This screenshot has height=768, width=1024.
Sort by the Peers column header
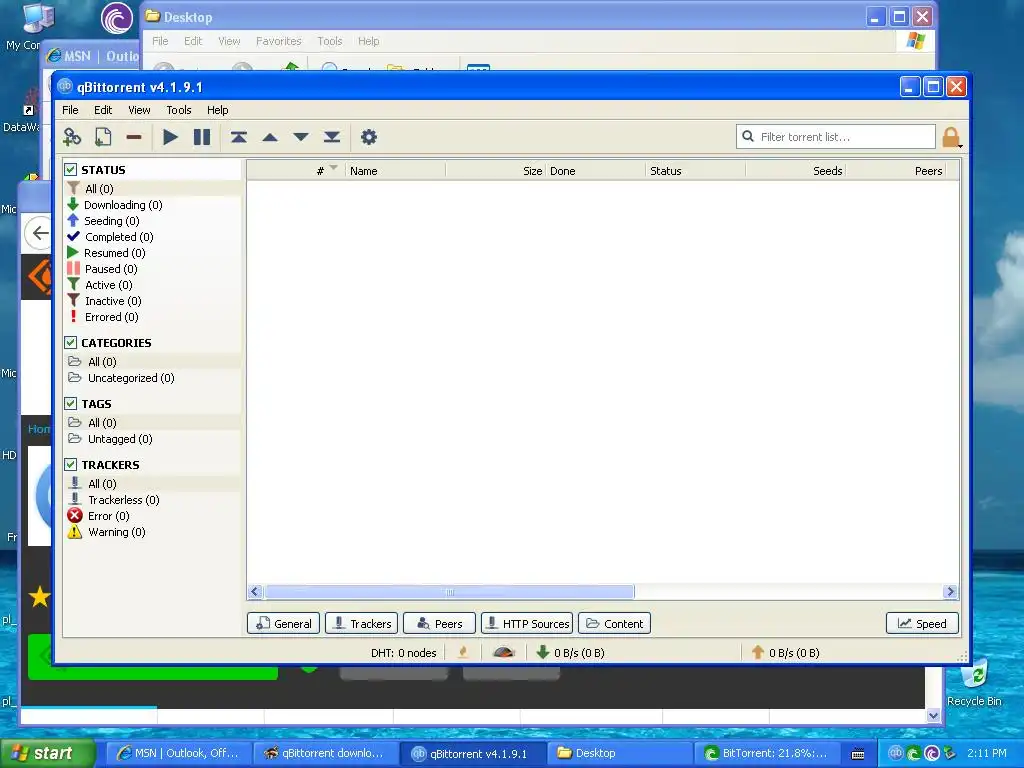point(895,170)
